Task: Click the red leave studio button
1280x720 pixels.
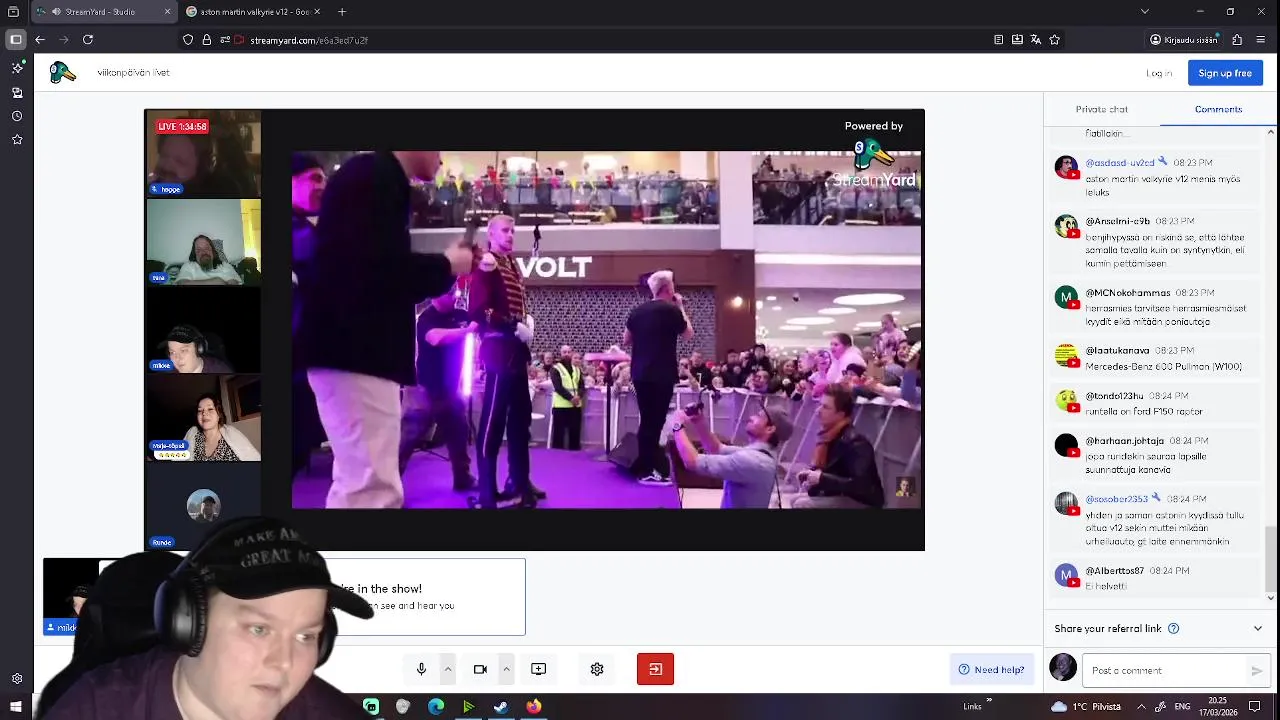Action: click(x=655, y=669)
